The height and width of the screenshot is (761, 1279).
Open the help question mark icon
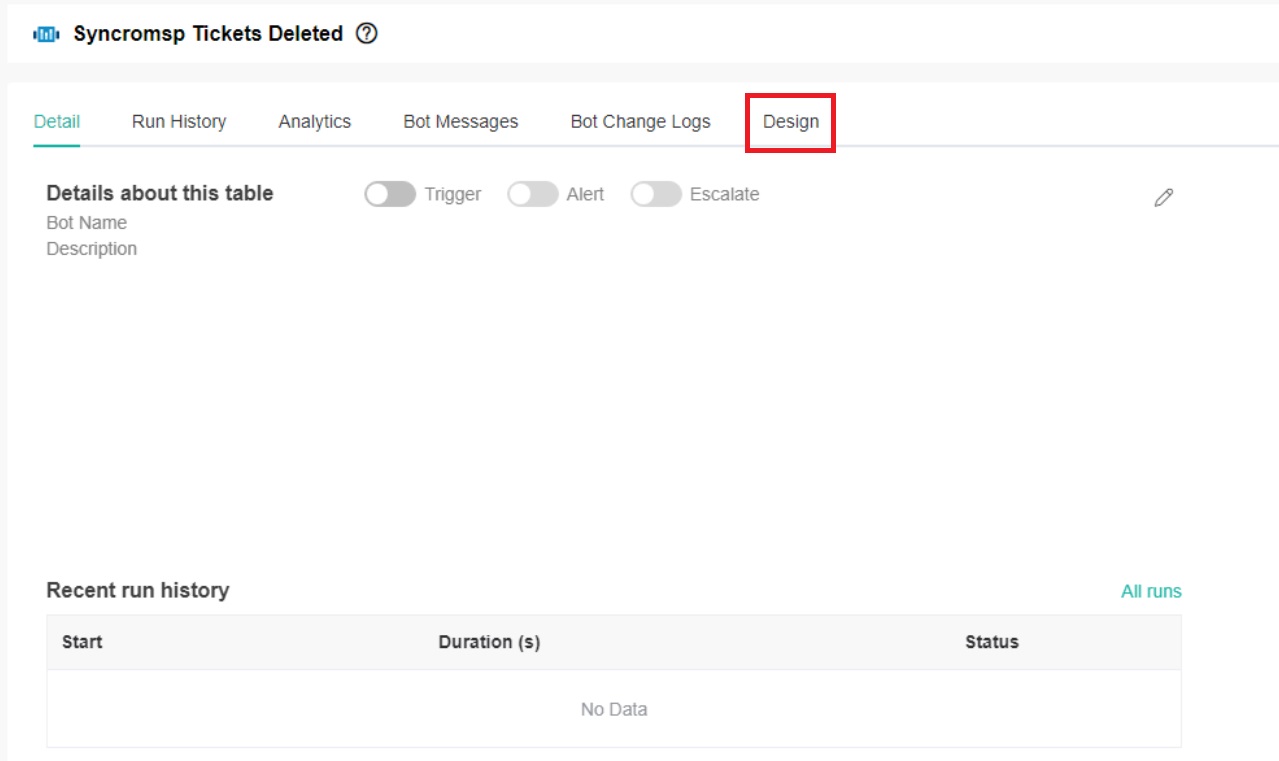click(x=366, y=33)
